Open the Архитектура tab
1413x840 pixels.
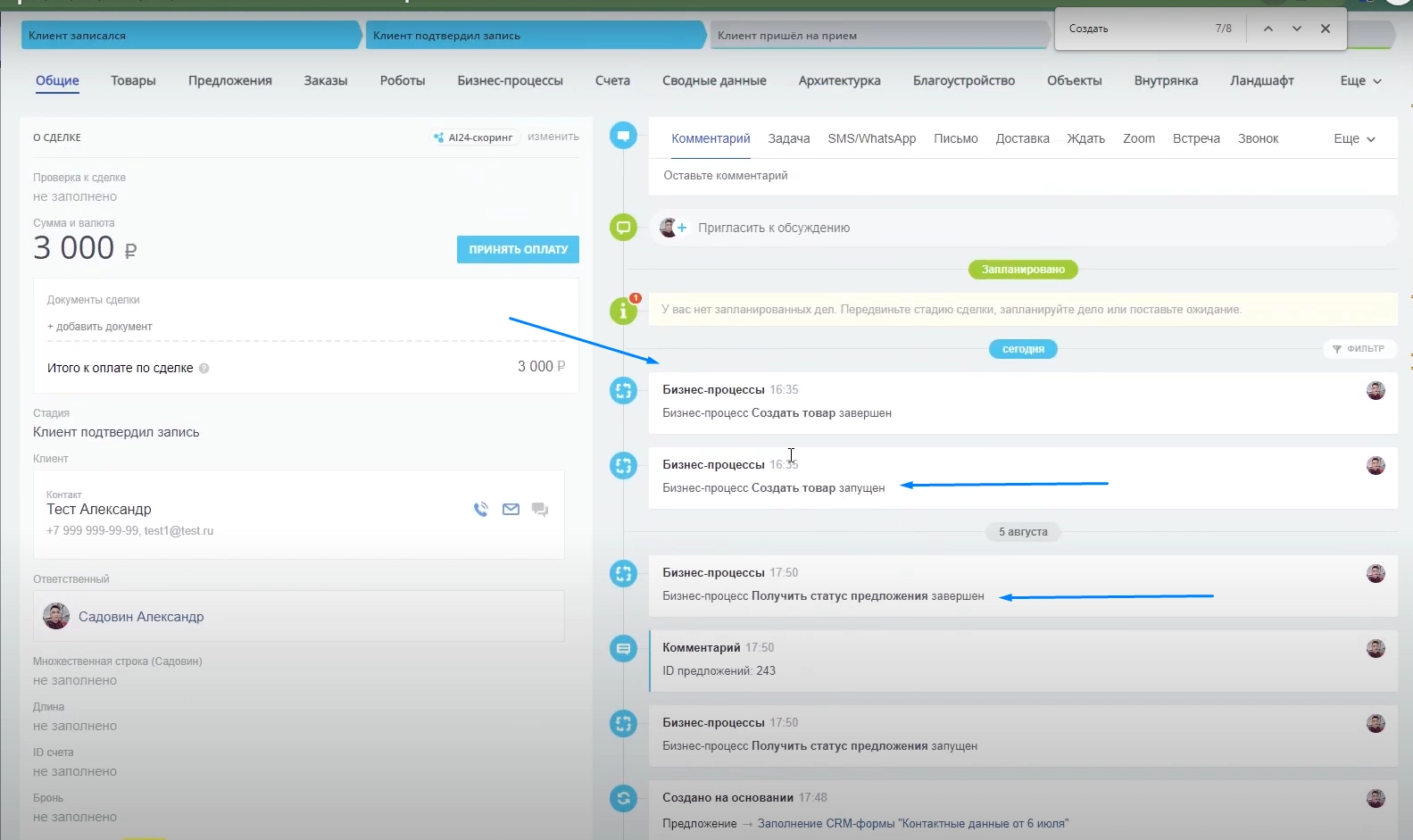click(x=840, y=80)
